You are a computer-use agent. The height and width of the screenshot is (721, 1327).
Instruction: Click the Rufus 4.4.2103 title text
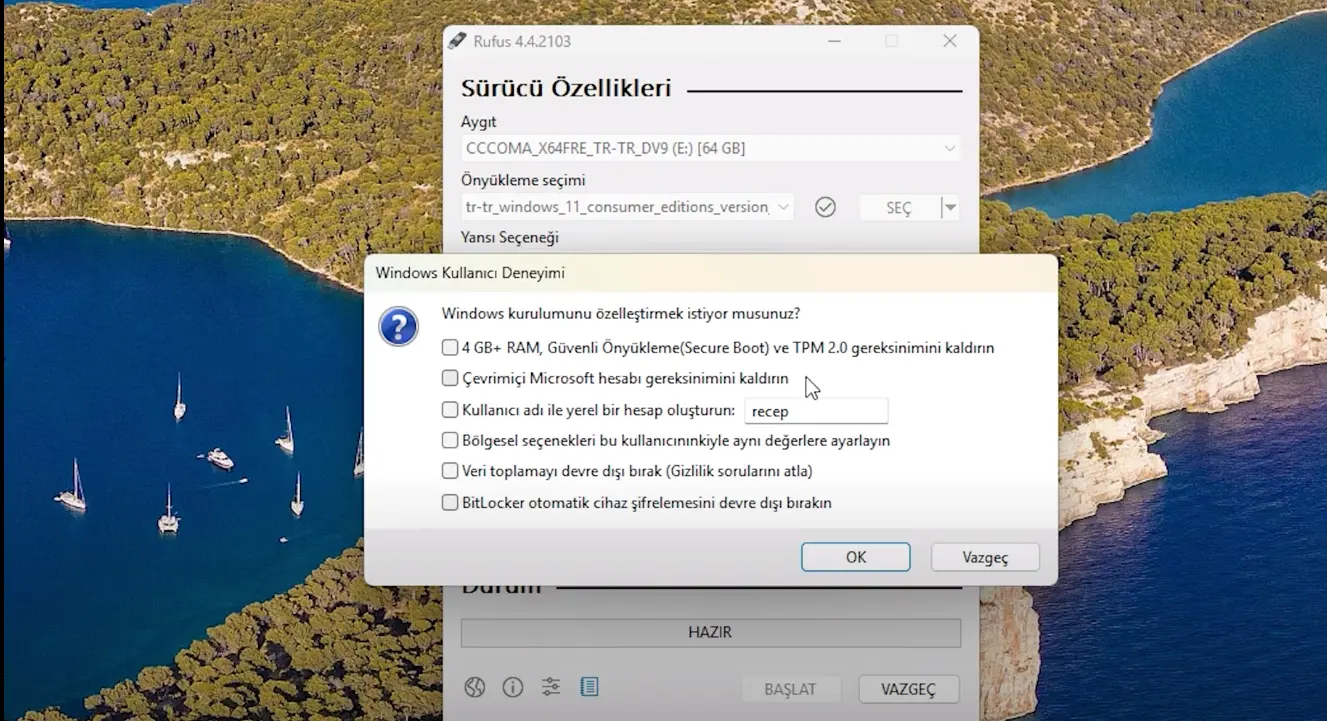point(523,41)
